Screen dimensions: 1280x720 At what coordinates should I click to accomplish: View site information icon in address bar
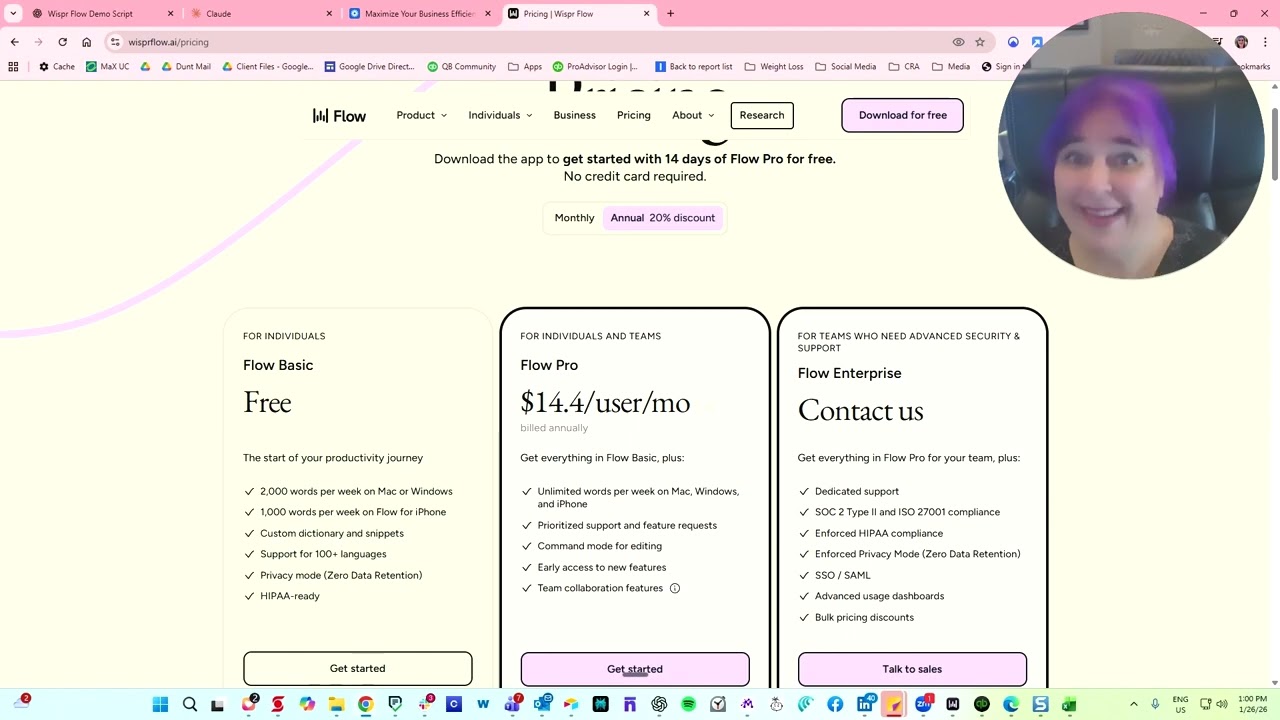coord(116,42)
